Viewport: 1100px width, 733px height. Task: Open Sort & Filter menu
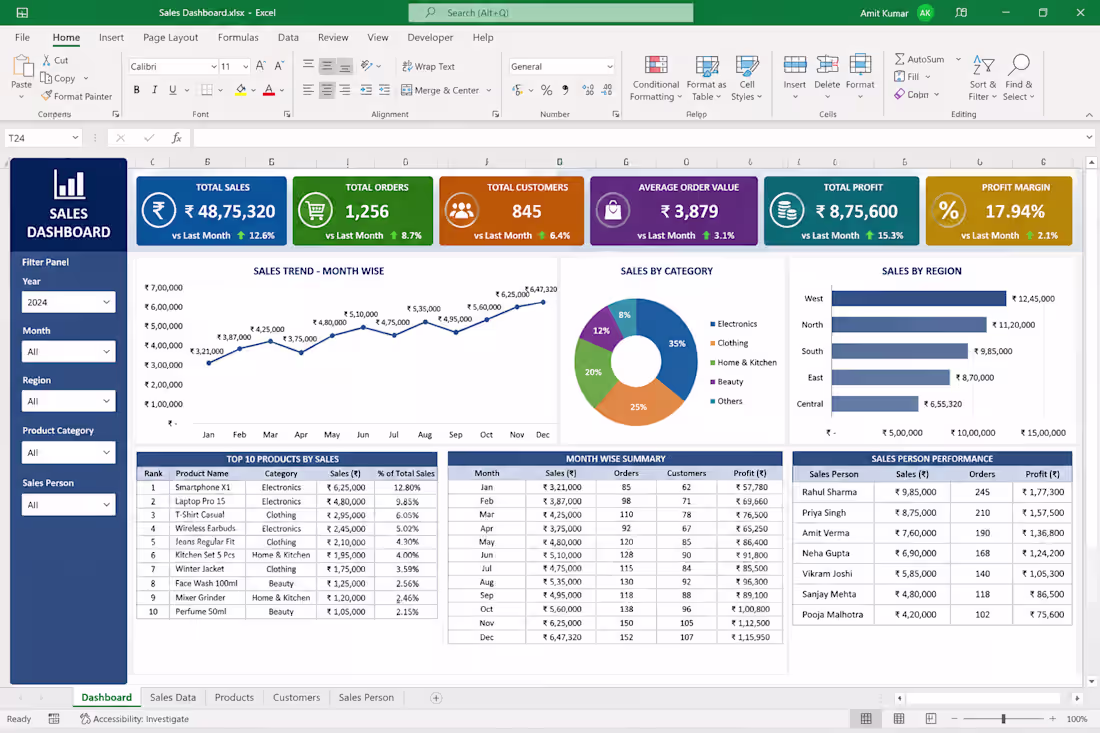pyautogui.click(x=983, y=79)
